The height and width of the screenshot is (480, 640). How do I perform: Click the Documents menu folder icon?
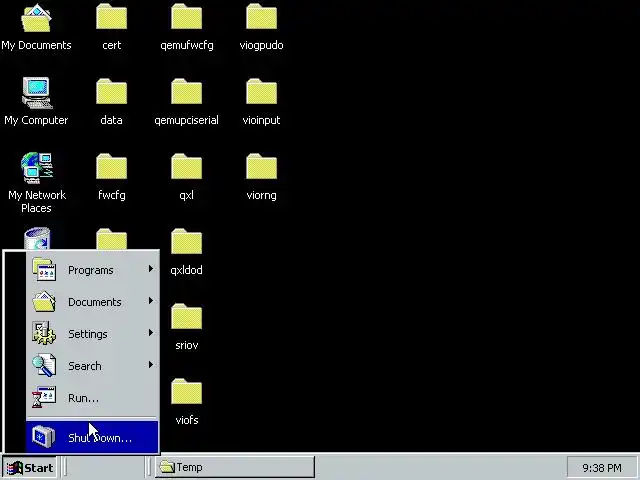pyautogui.click(x=44, y=302)
